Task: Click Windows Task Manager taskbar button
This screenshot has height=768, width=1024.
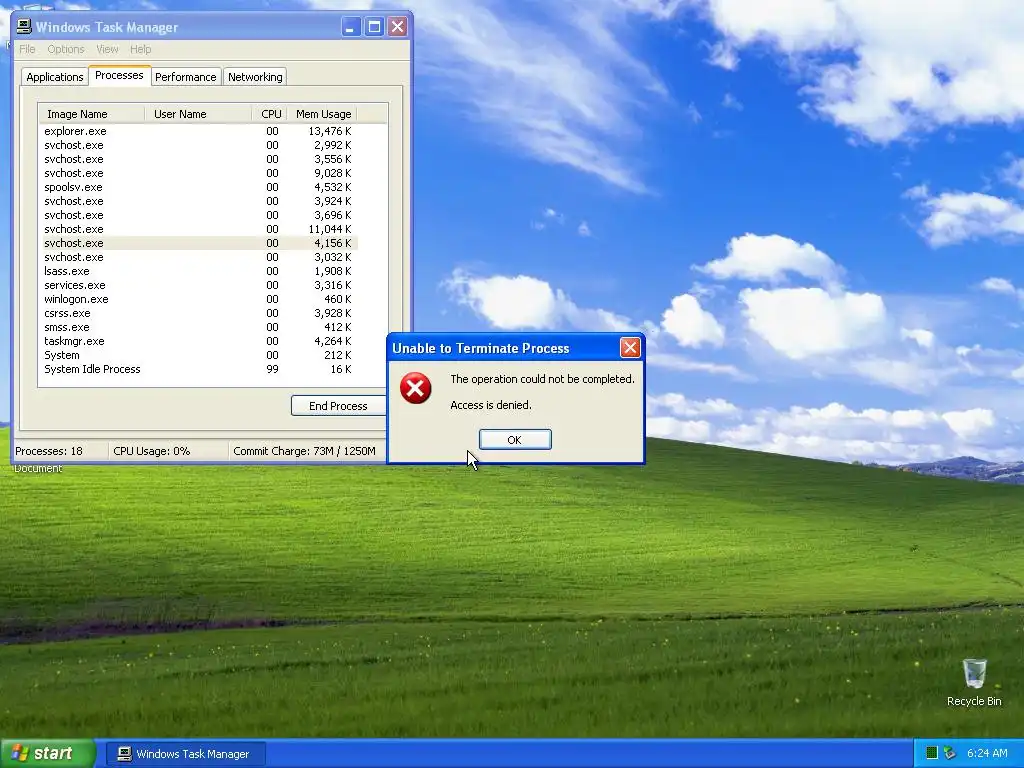Action: coord(185,754)
